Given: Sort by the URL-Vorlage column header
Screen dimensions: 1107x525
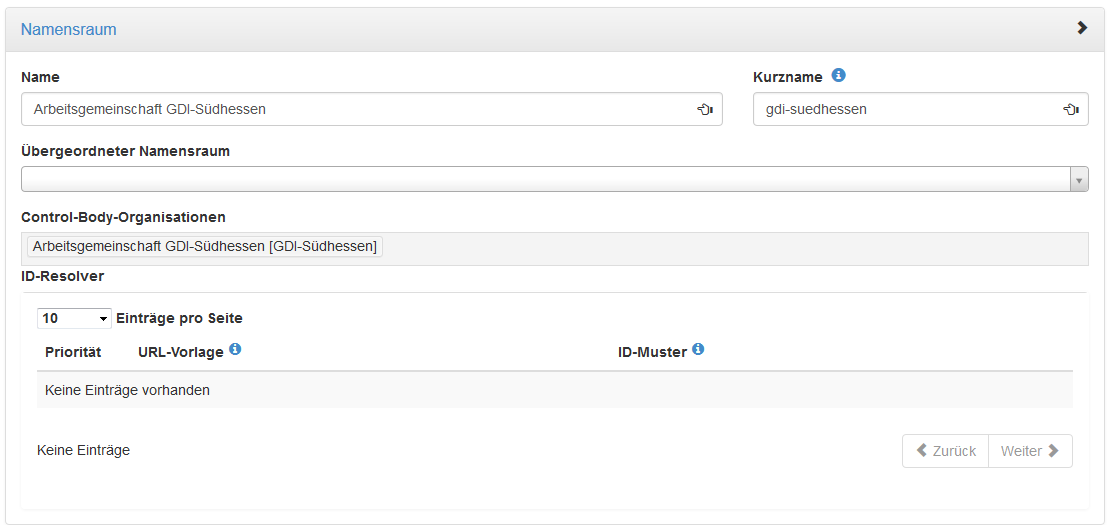Looking at the screenshot, I should tap(181, 352).
